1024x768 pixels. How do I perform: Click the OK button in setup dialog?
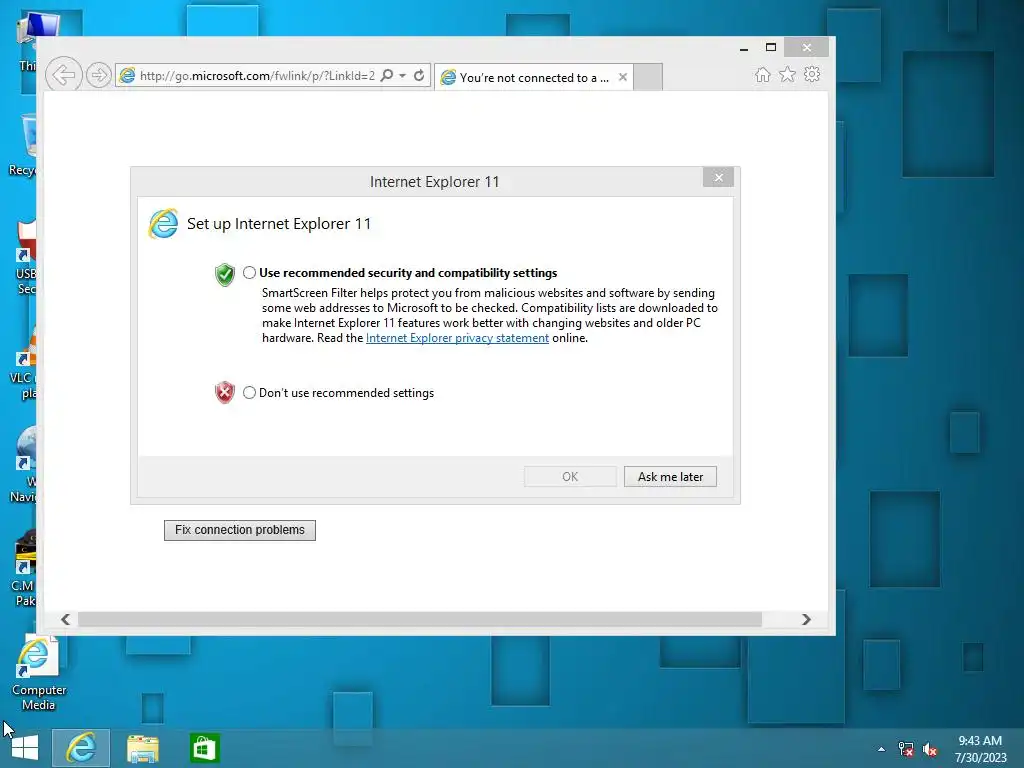pos(570,477)
